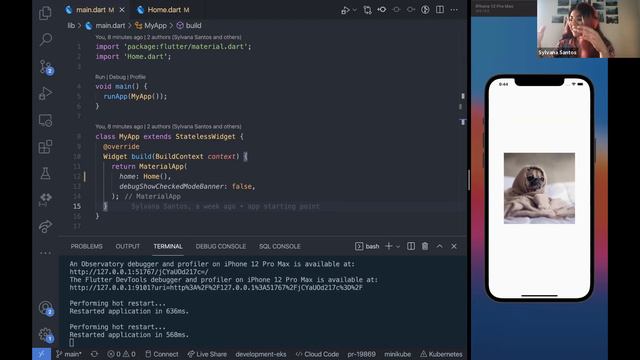
Task: Open the PROBLEMS panel tab
Action: (x=87, y=247)
